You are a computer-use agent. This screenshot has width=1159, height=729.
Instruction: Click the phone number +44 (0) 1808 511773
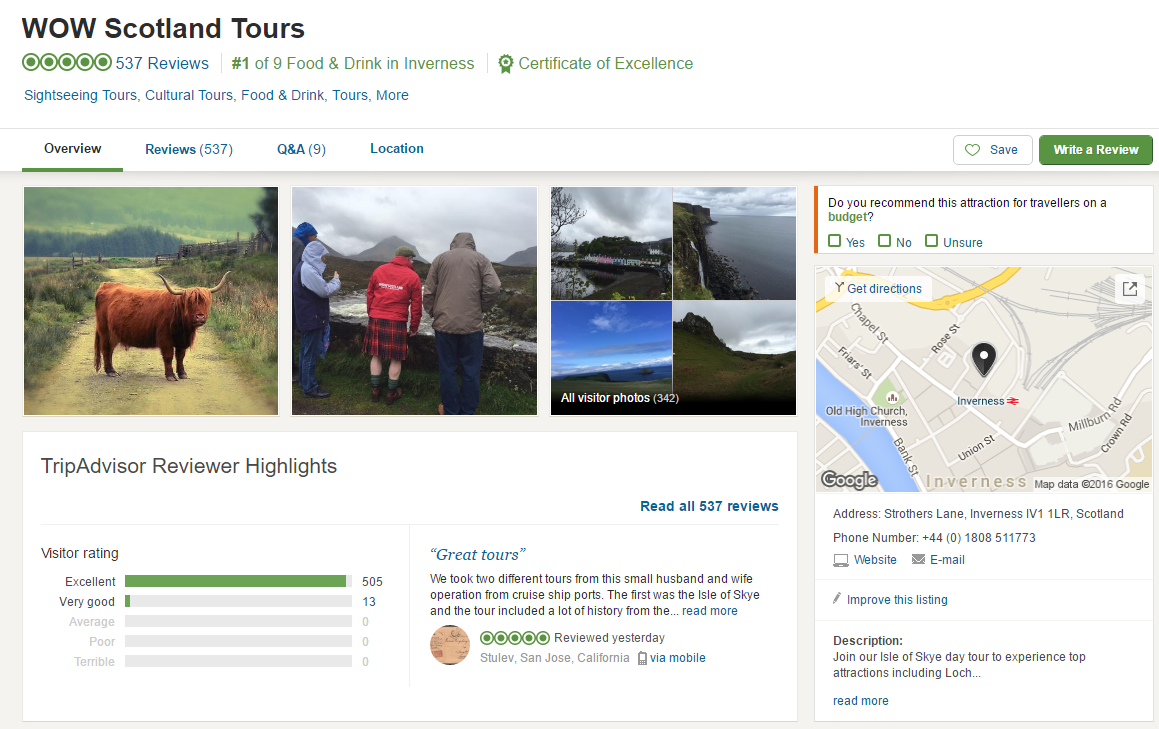[979, 538]
